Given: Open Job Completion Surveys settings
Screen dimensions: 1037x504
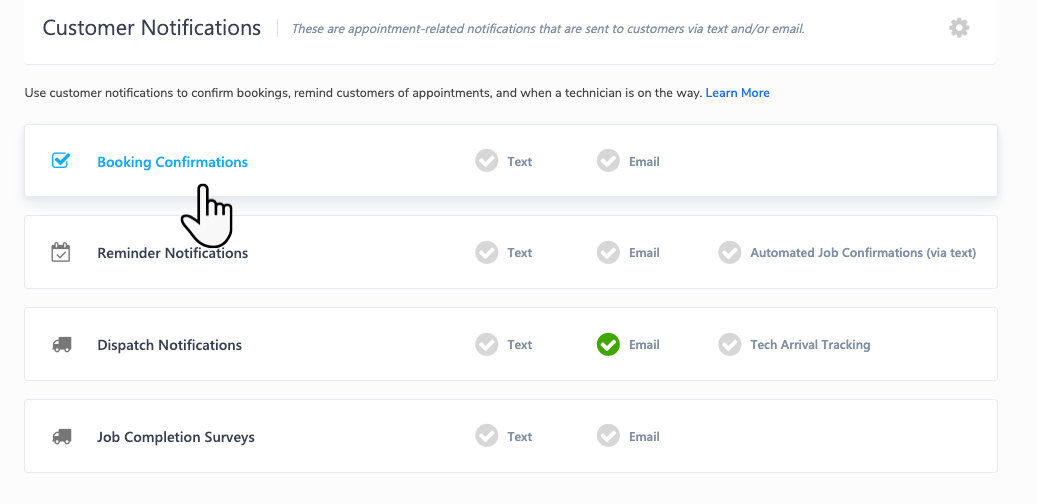Looking at the screenshot, I should (175, 437).
